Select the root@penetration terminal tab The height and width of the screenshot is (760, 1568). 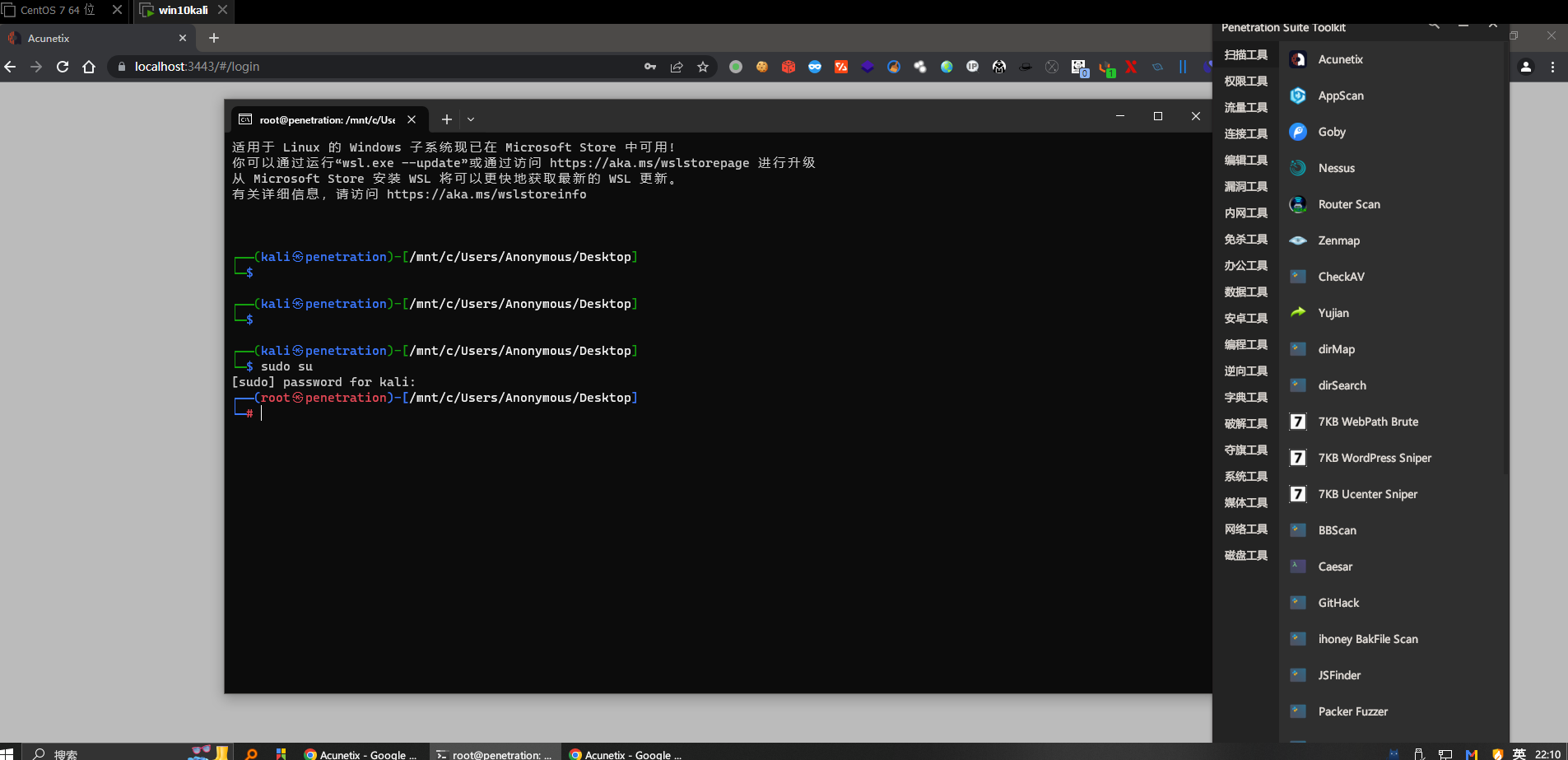329,119
